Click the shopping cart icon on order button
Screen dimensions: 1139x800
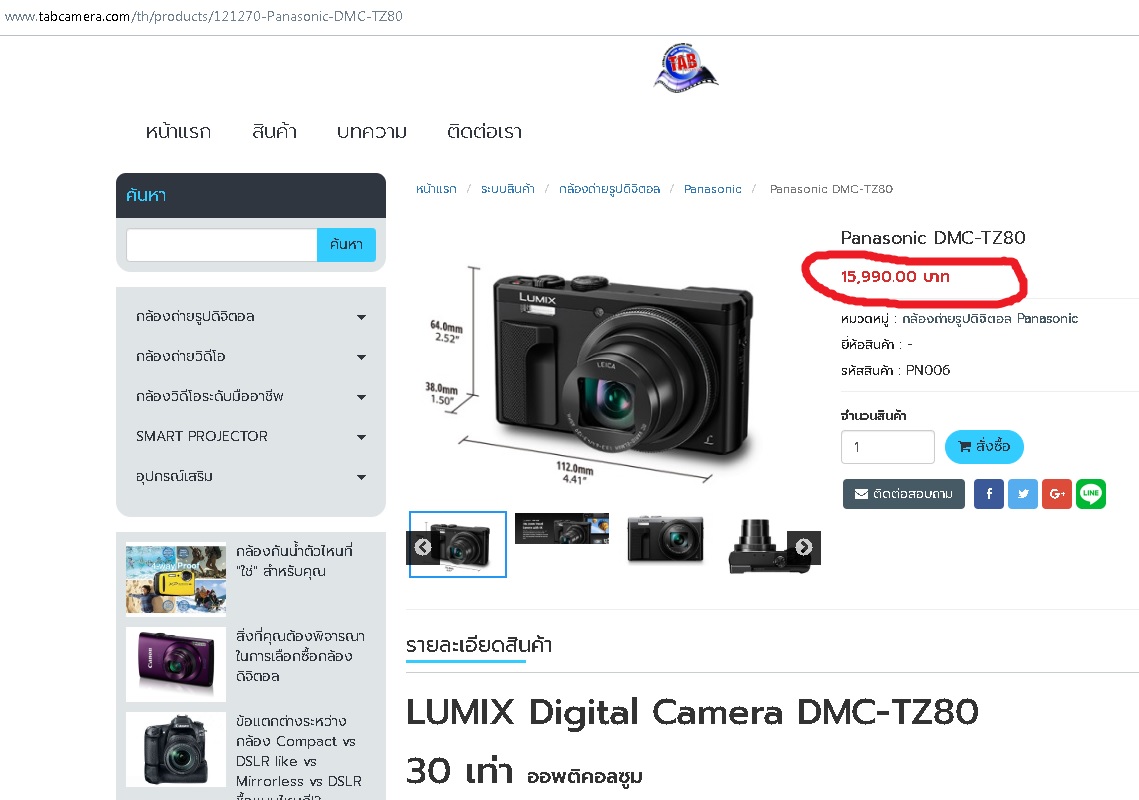[966, 447]
